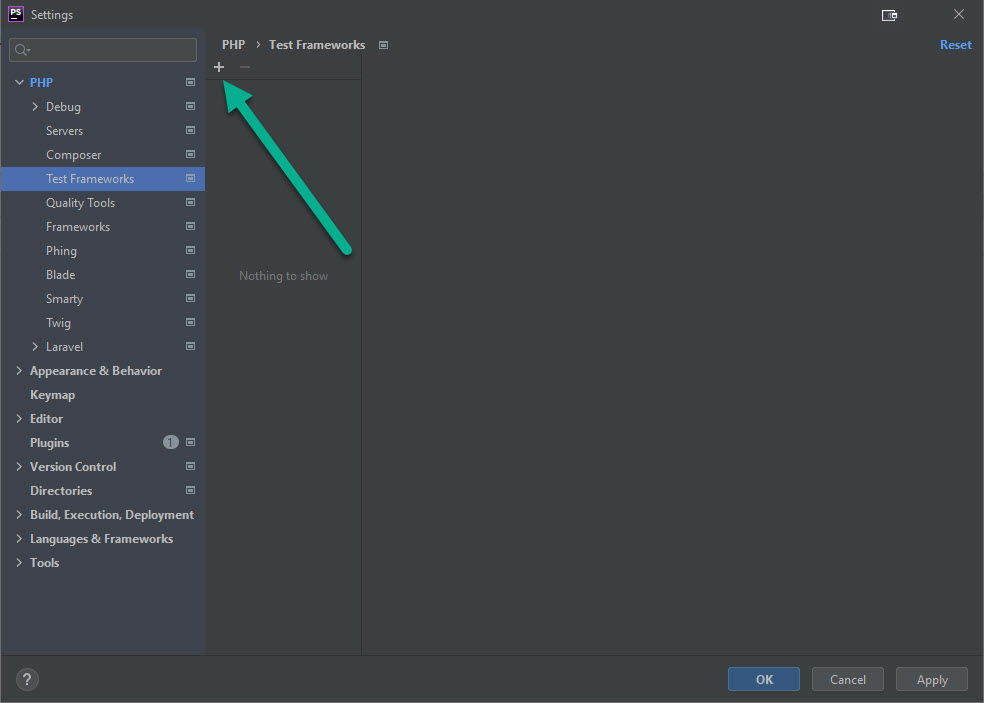Click the help question mark icon
Viewport: 984px width, 703px height.
[x=28, y=679]
